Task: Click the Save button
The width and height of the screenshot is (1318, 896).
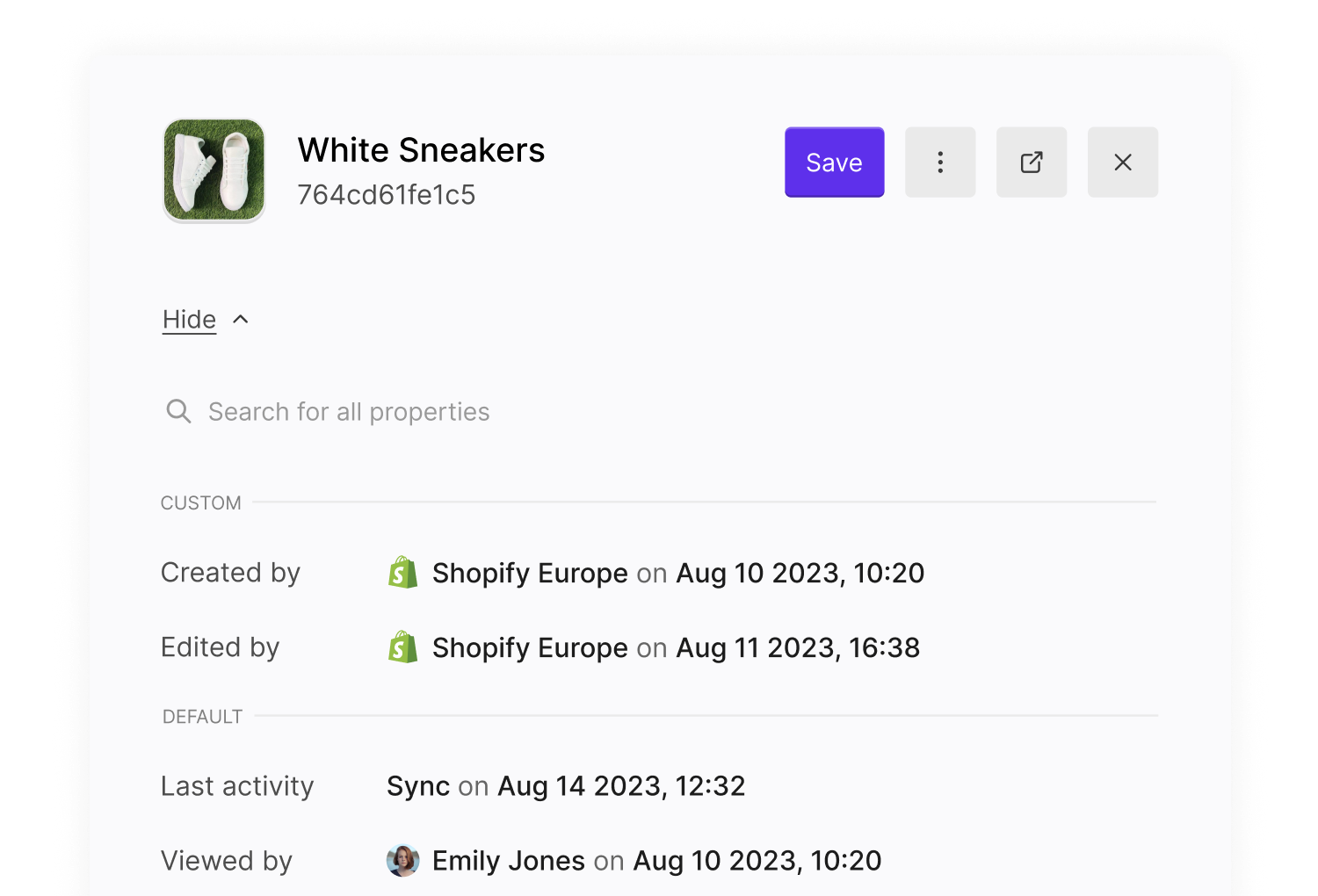Action: pyautogui.click(x=834, y=163)
